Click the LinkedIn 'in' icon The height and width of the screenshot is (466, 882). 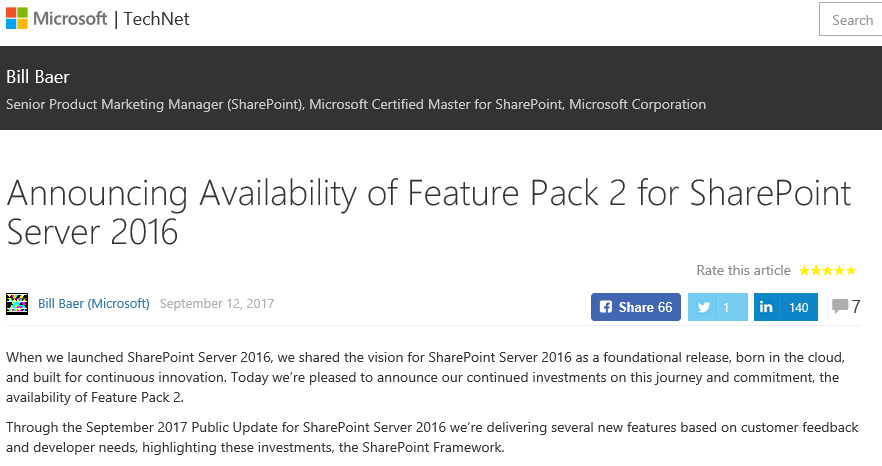[x=766, y=307]
